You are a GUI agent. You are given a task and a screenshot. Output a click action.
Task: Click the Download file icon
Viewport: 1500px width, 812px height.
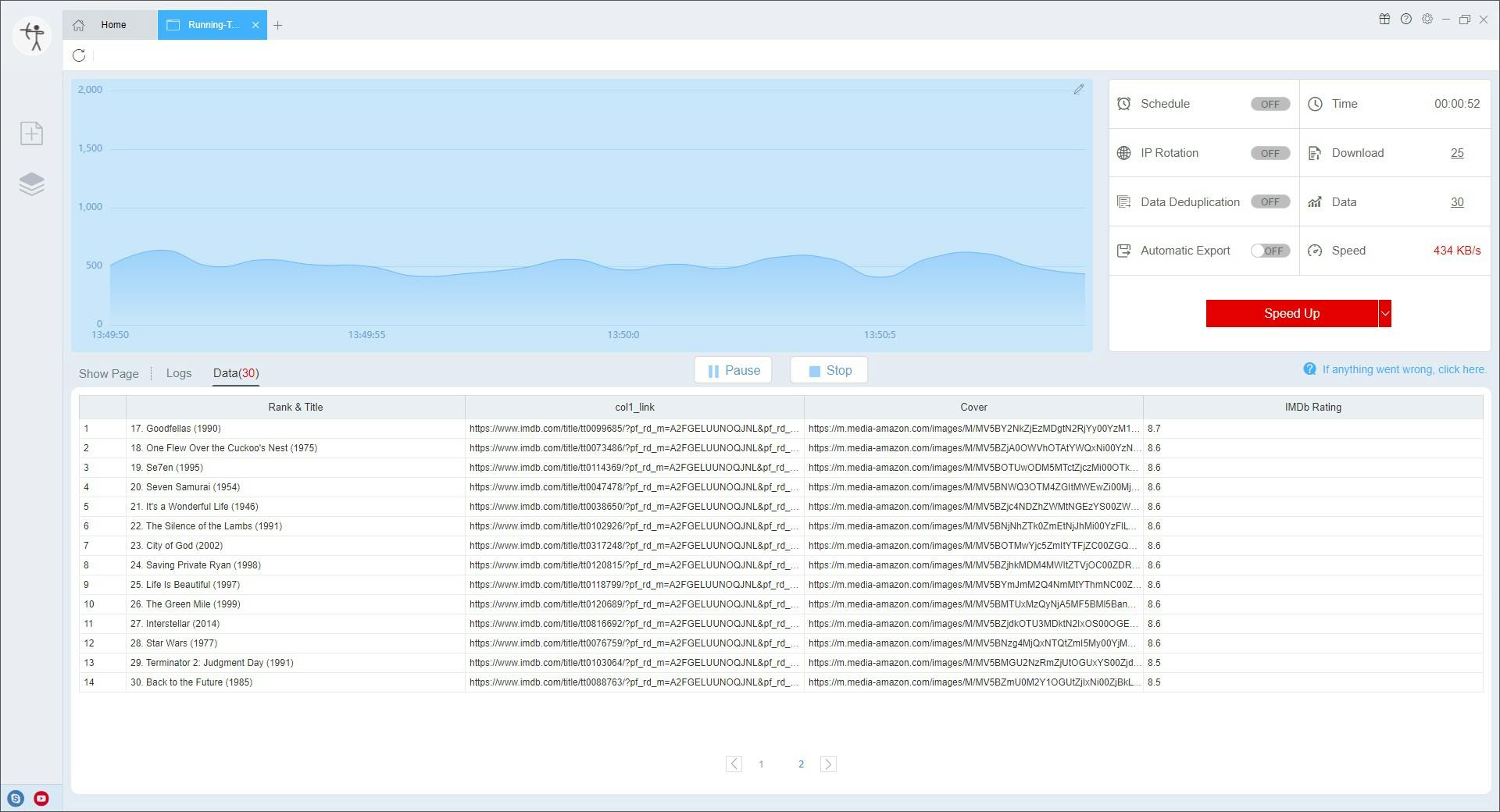click(1316, 153)
